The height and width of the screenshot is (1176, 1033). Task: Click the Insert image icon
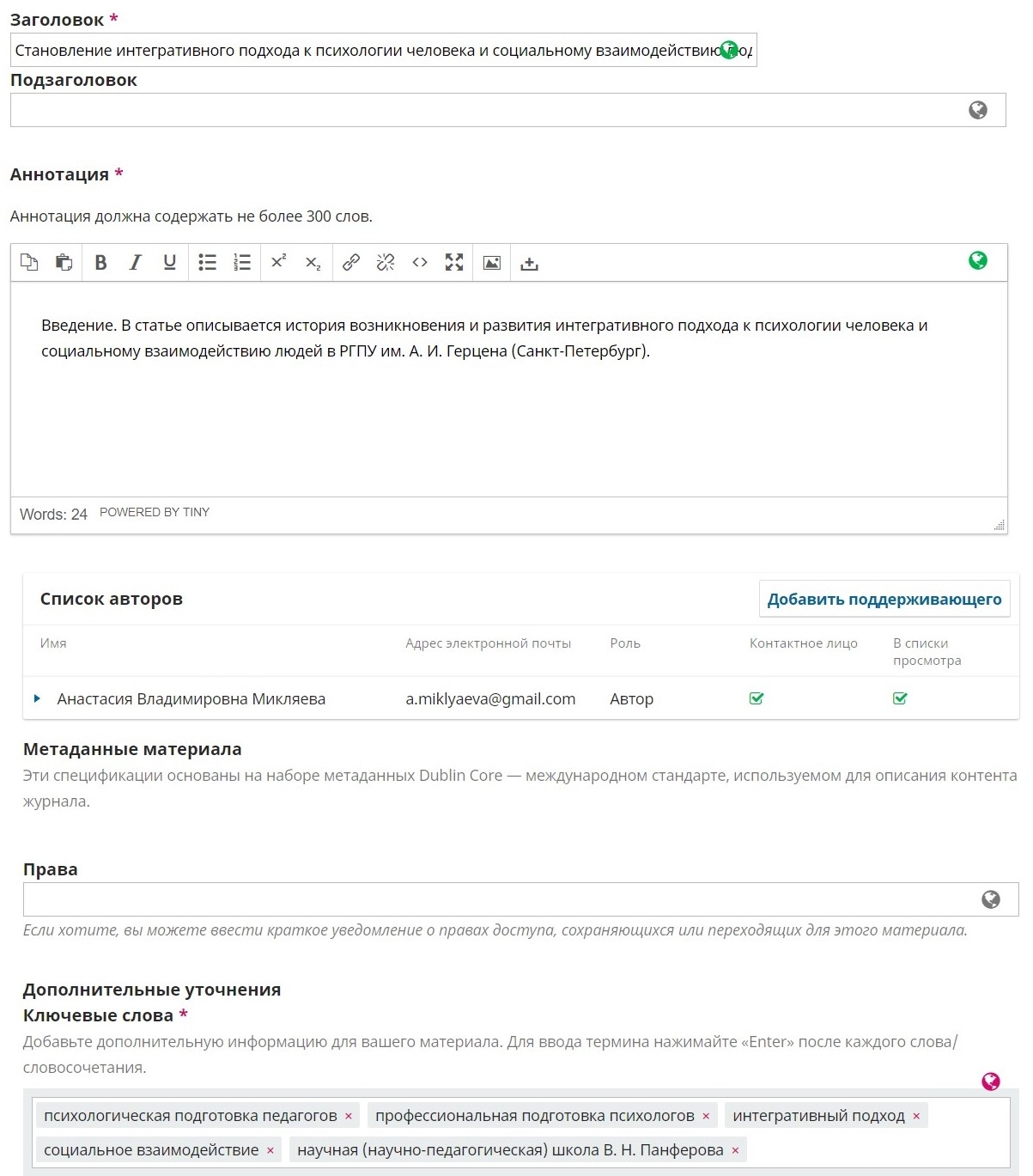coord(492,263)
